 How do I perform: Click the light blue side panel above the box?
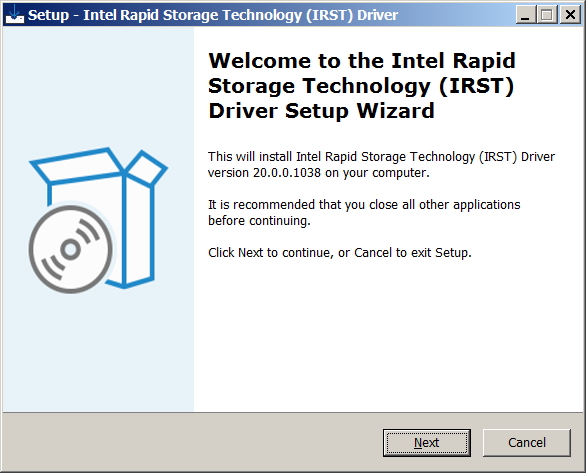(x=98, y=86)
